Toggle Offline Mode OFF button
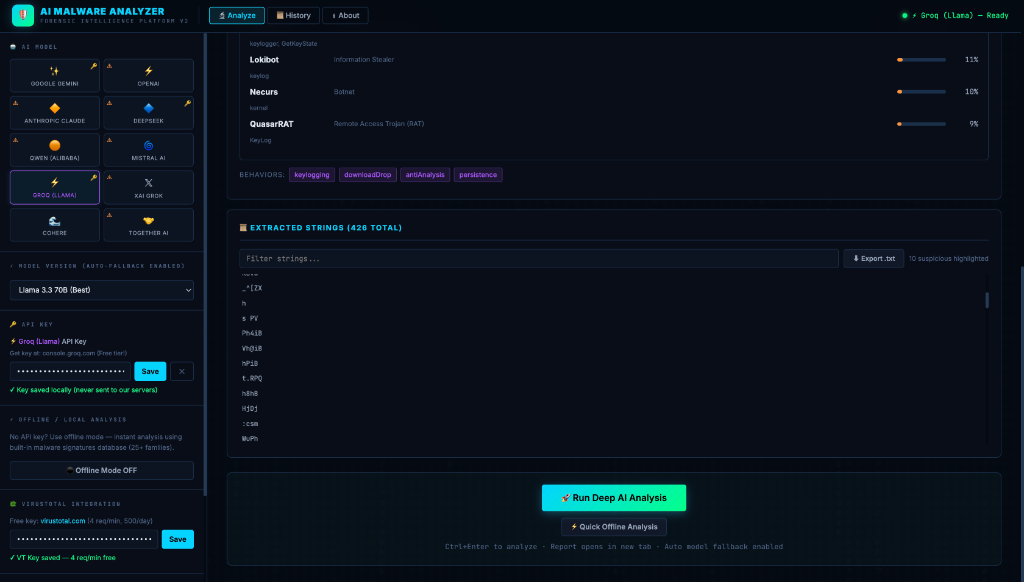Screen dimensions: 1024x582 click(102, 470)
